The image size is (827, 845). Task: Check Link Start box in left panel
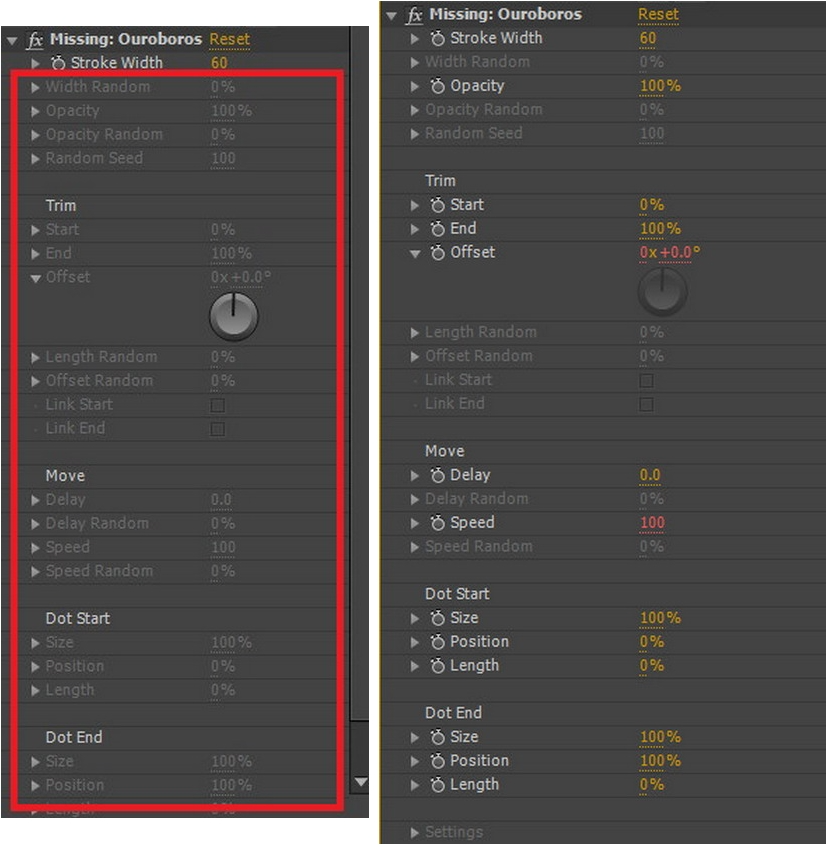[218, 405]
